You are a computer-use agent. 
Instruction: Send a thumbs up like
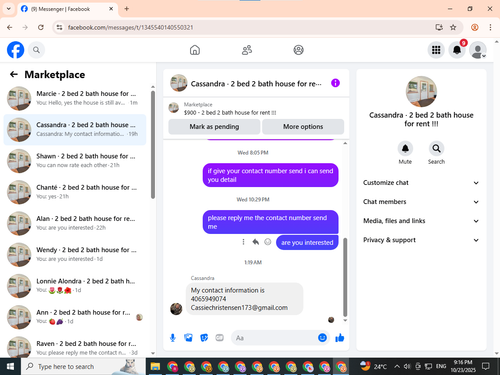[340, 338]
